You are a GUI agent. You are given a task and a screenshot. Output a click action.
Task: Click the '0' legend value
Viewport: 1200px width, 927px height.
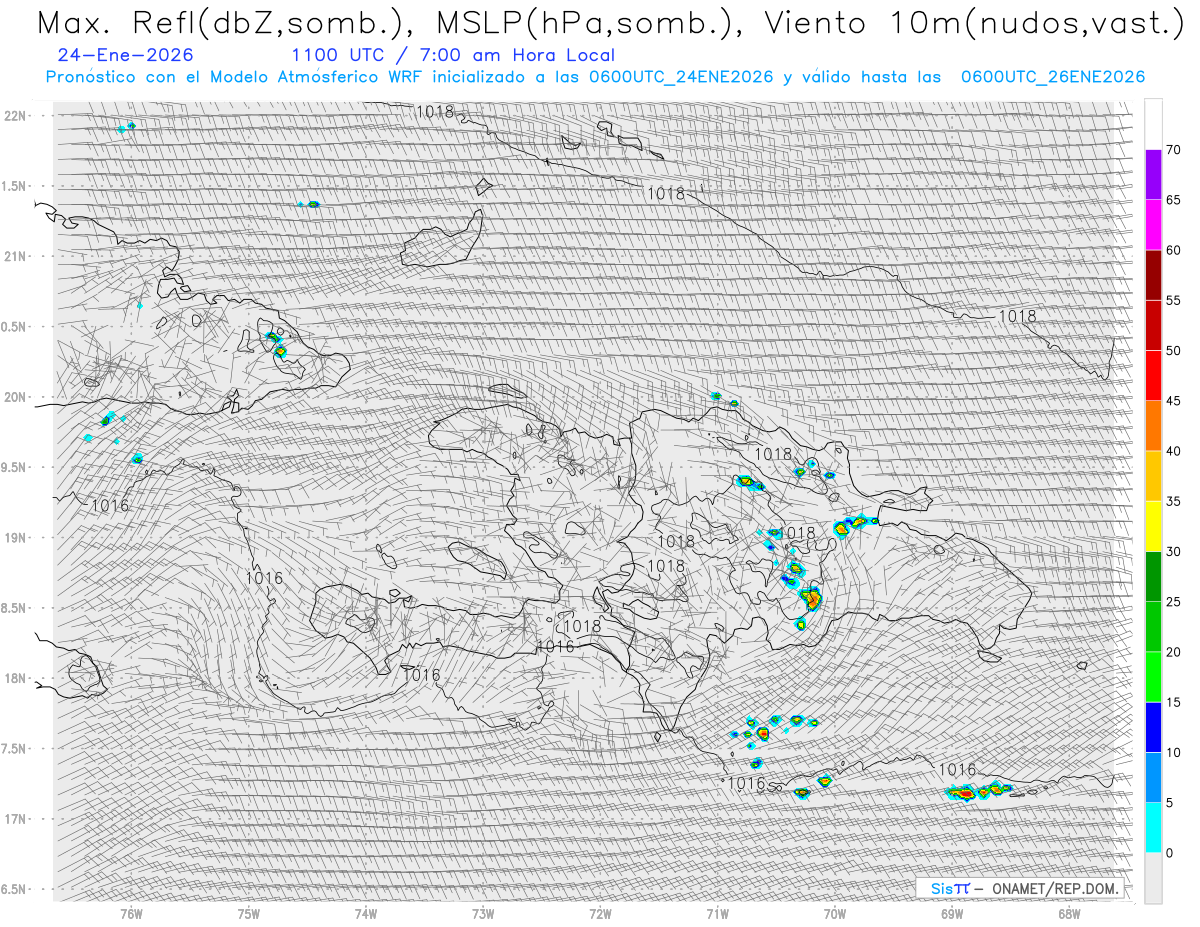(1169, 853)
